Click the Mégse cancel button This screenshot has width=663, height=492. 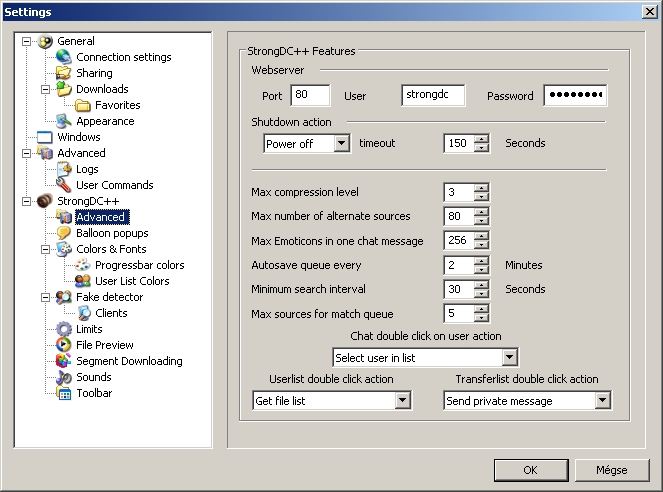[611, 470]
